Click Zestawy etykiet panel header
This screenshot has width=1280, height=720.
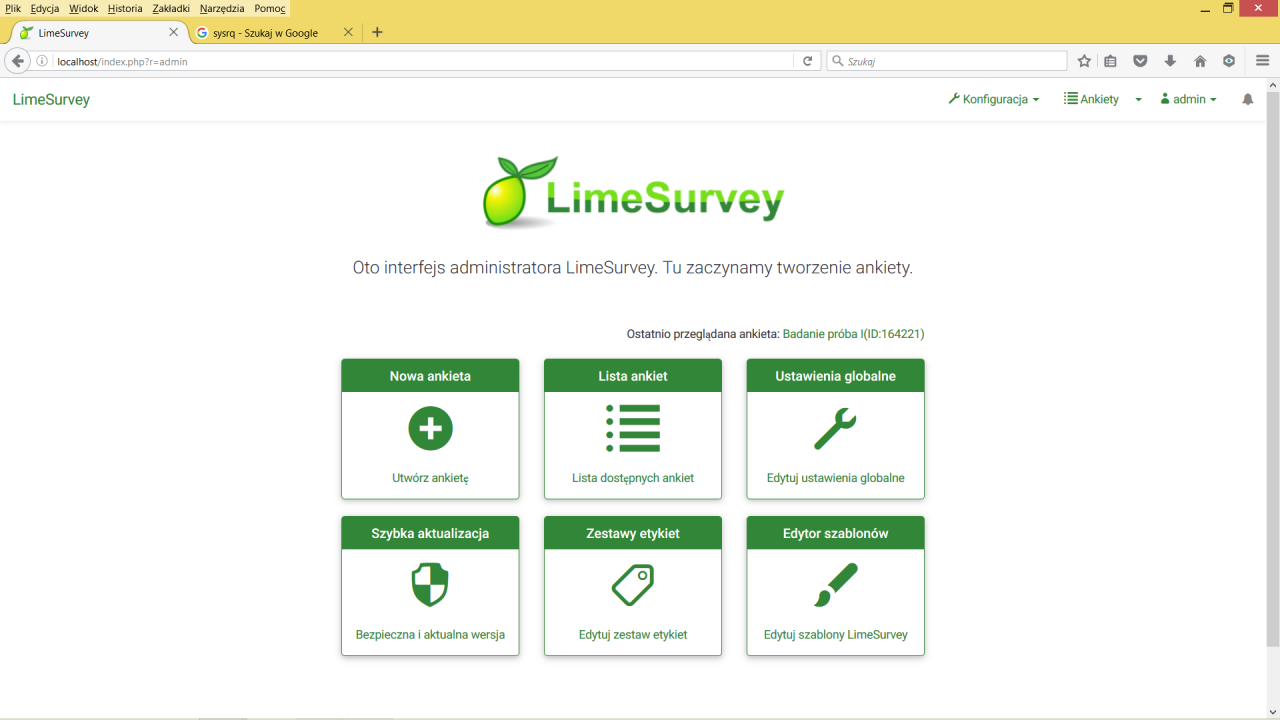(633, 533)
